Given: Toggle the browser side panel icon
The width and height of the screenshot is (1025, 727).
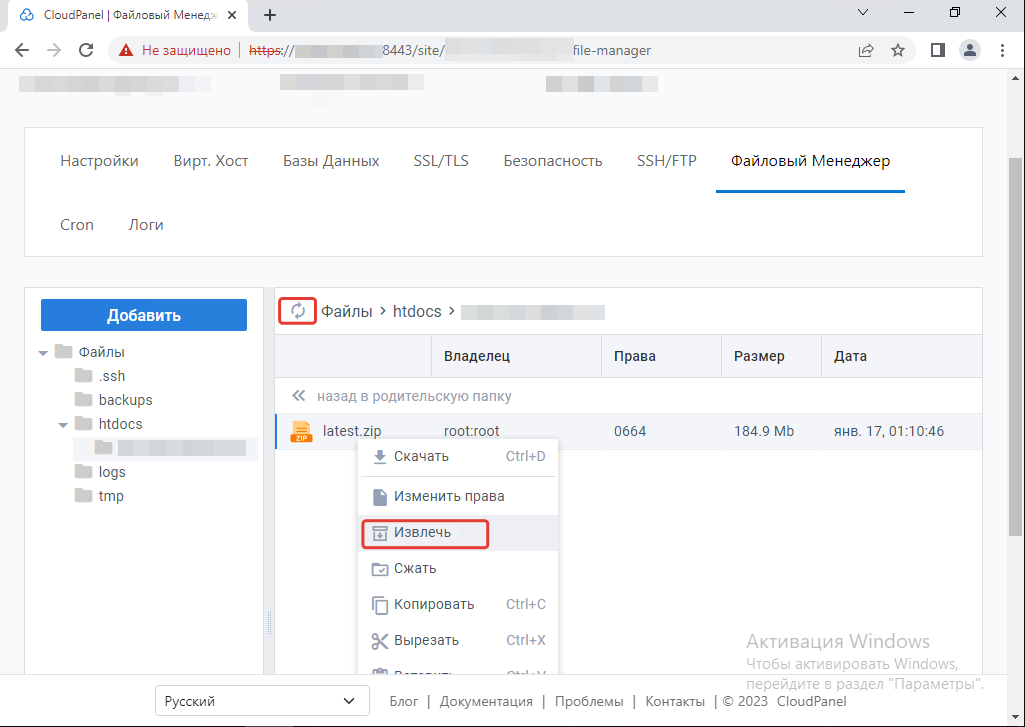Looking at the screenshot, I should tap(937, 50).
